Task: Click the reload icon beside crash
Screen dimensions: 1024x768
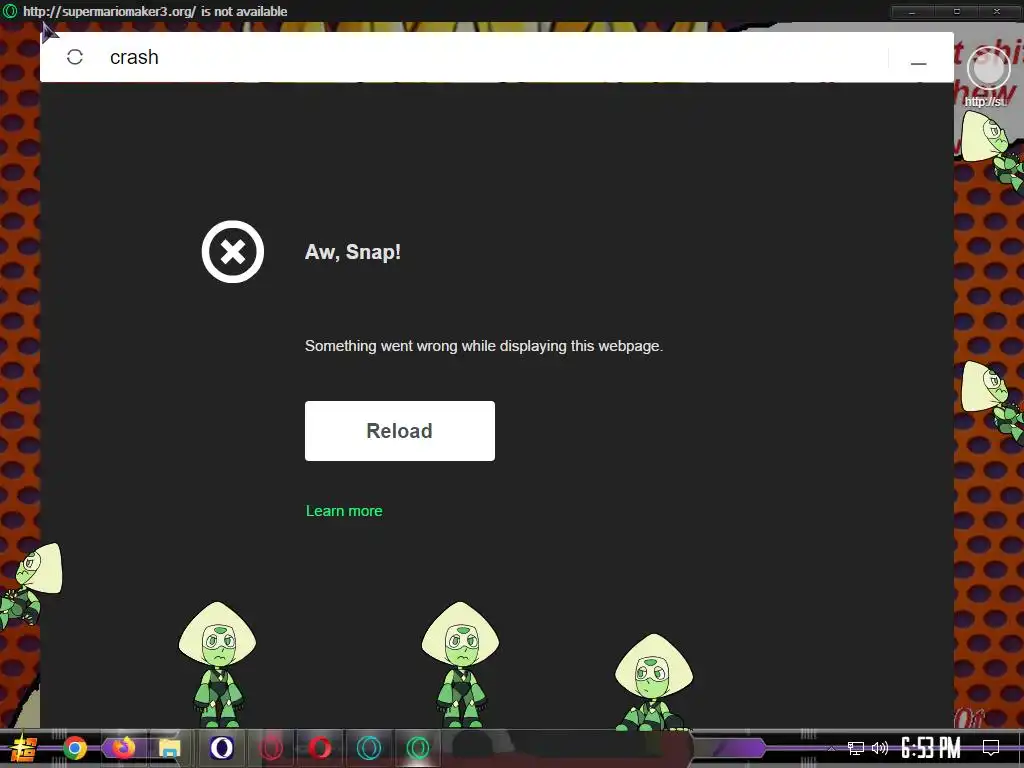Action: click(x=75, y=57)
